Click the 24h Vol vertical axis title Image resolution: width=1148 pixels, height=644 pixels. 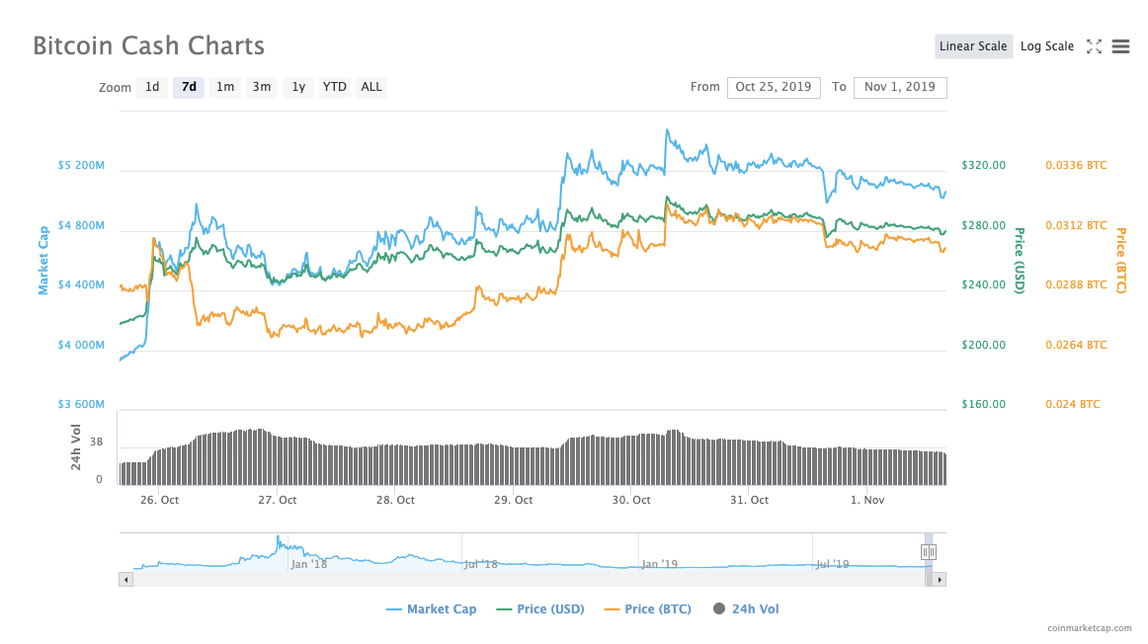[75, 446]
